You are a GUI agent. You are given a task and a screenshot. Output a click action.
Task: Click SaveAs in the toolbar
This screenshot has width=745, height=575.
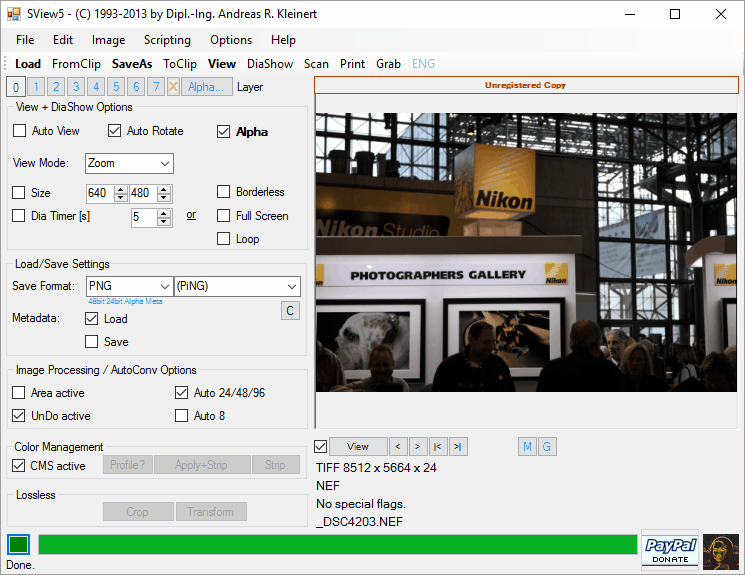132,64
